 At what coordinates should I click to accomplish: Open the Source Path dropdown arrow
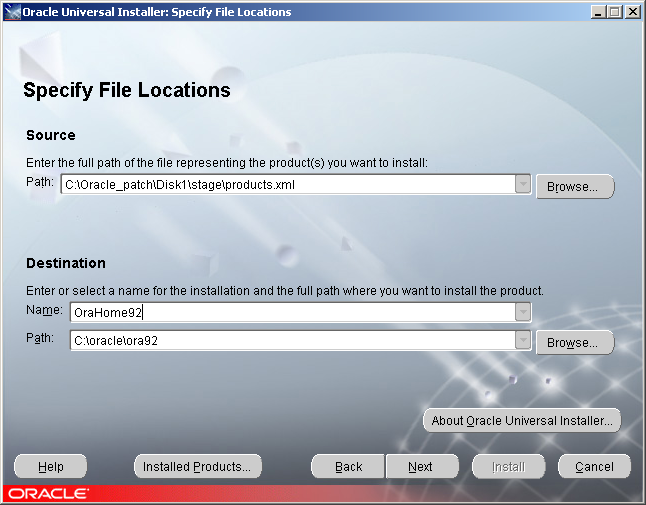(x=522, y=184)
